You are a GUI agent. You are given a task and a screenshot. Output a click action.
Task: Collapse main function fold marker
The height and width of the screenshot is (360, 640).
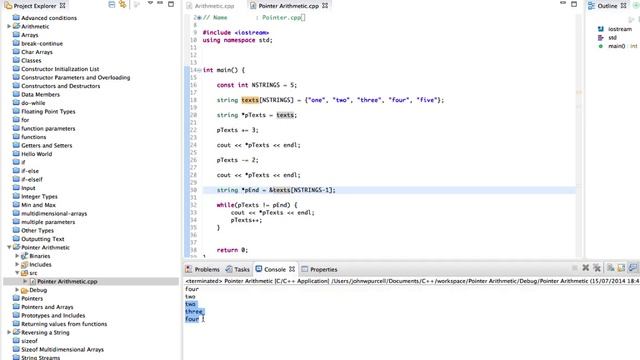click(x=199, y=70)
